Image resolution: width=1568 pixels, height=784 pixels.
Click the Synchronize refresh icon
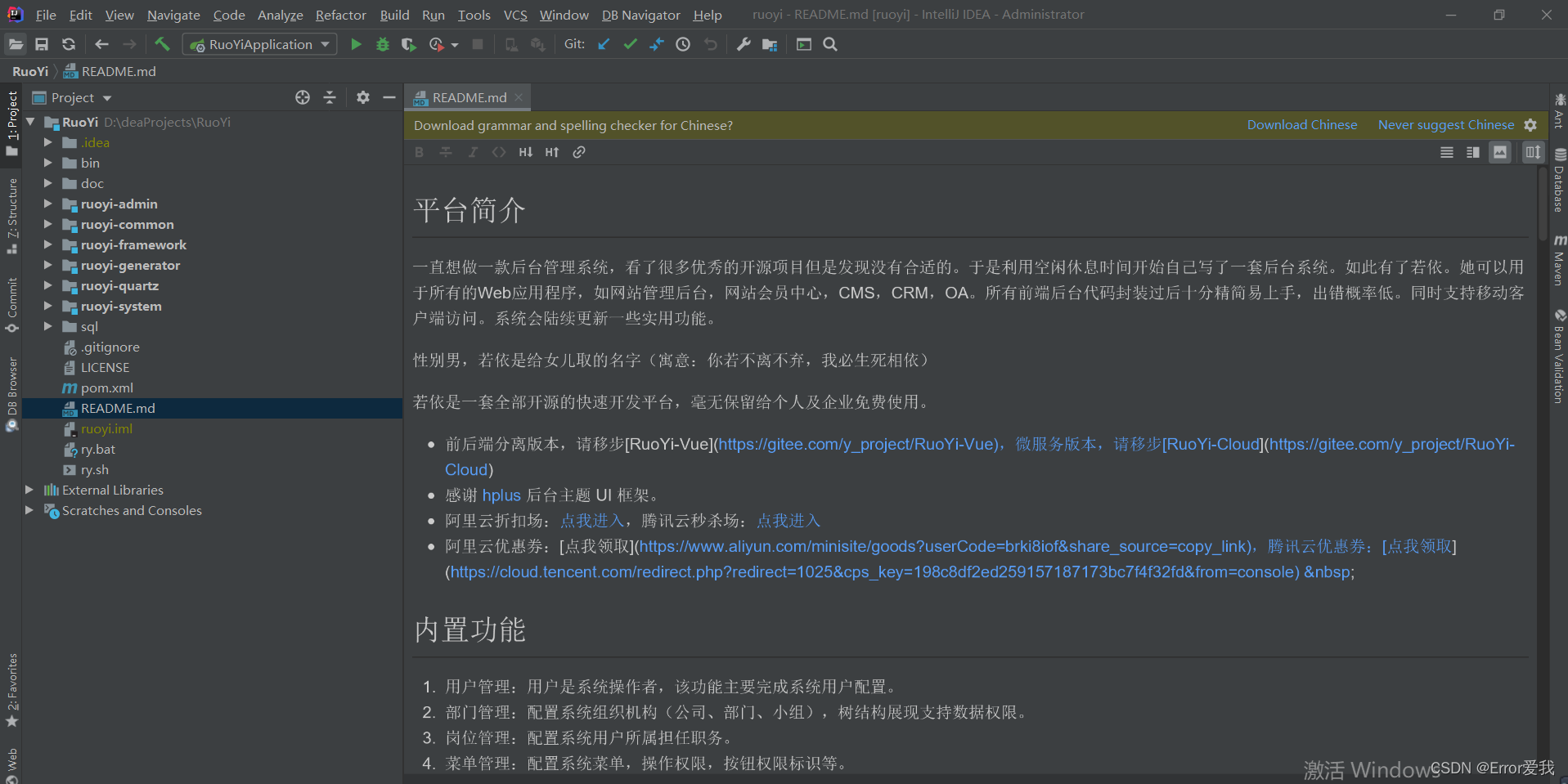pyautogui.click(x=69, y=45)
